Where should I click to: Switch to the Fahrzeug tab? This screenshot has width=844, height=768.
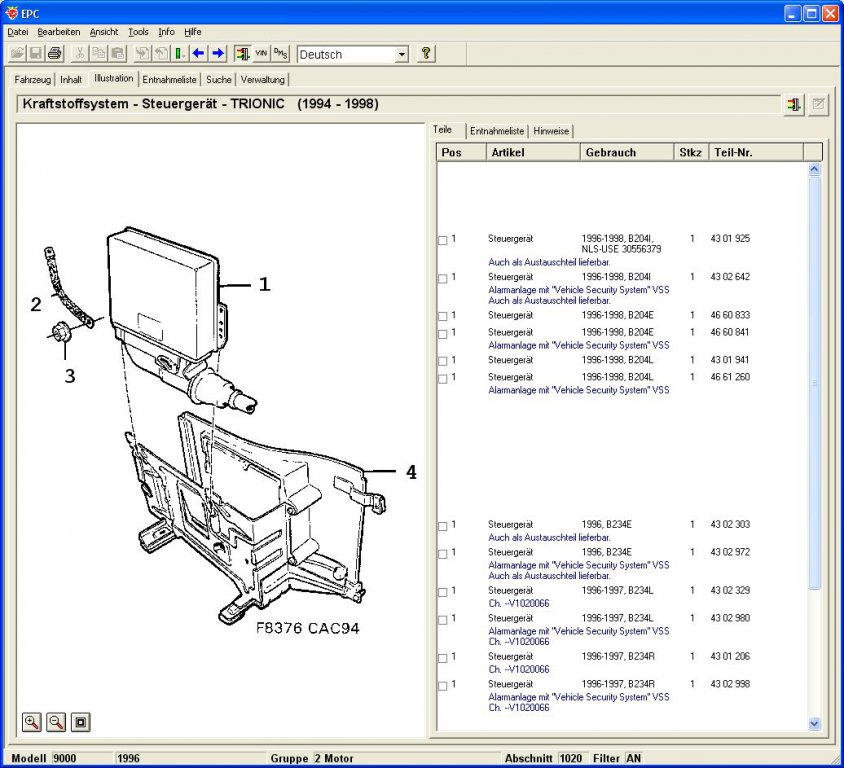(x=32, y=80)
